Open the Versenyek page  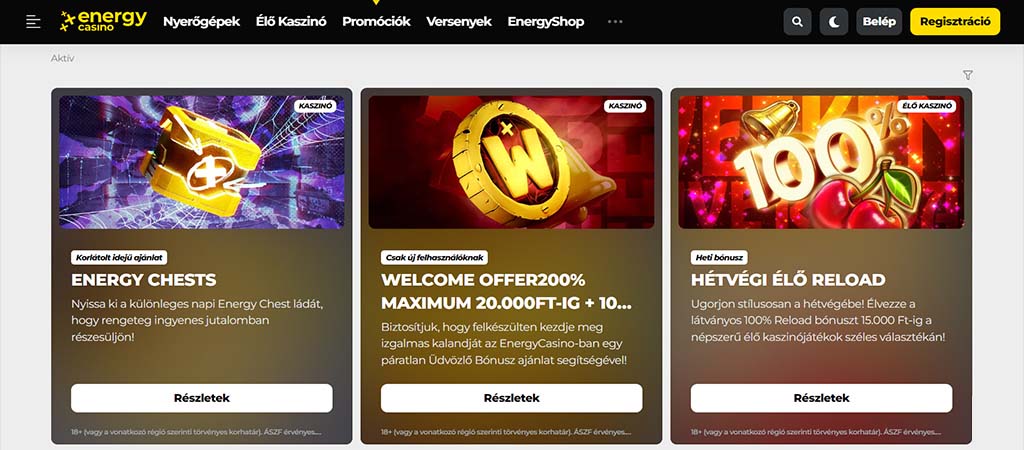point(459,22)
